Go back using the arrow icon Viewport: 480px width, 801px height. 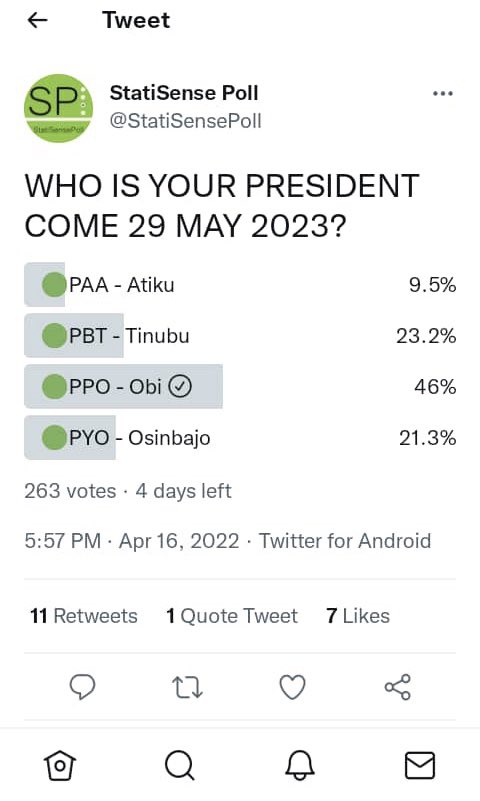(x=37, y=20)
